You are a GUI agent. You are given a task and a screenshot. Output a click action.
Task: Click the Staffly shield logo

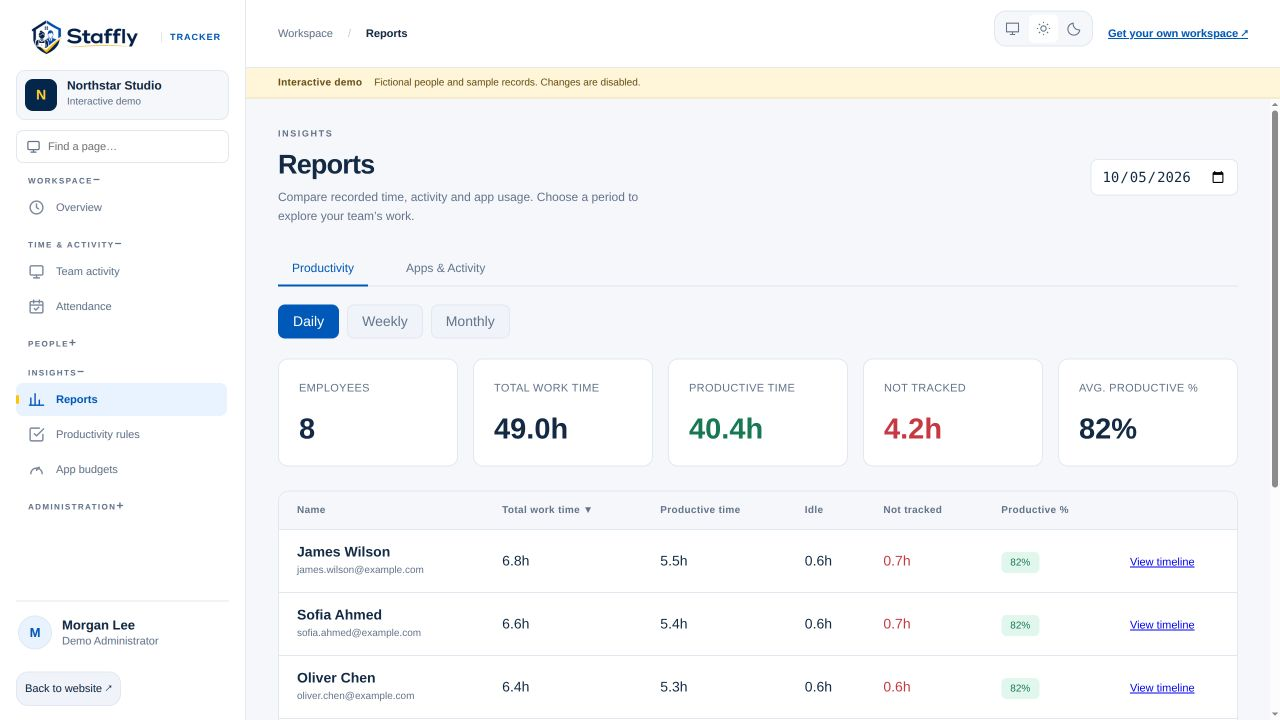click(x=46, y=37)
